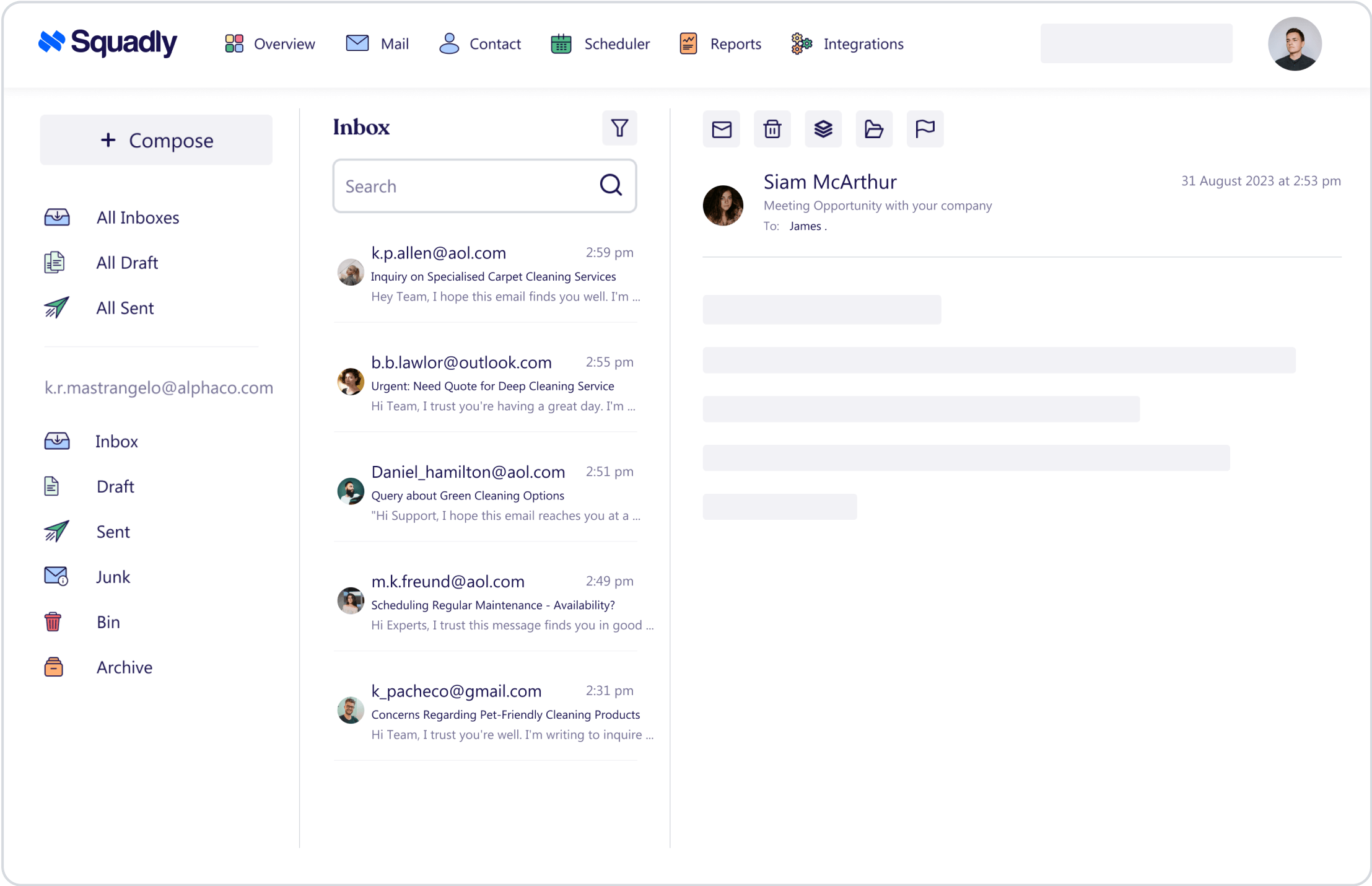The width and height of the screenshot is (1372, 886).
Task: Click sender name Siam McArthur
Action: [830, 182]
